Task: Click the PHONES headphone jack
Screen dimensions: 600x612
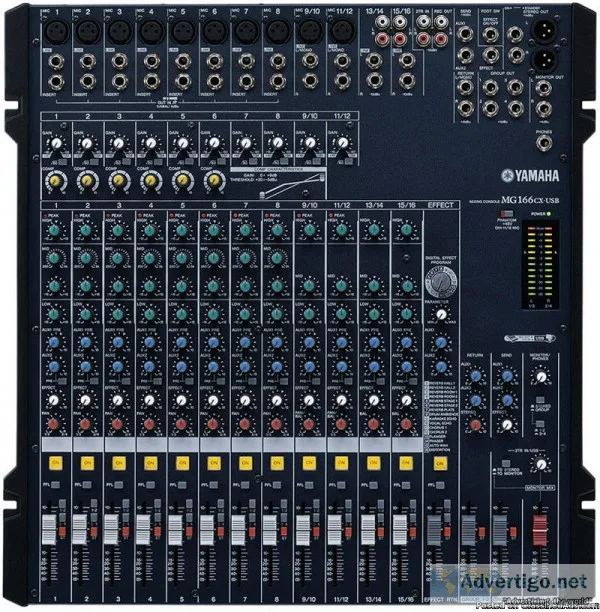Action: point(544,143)
